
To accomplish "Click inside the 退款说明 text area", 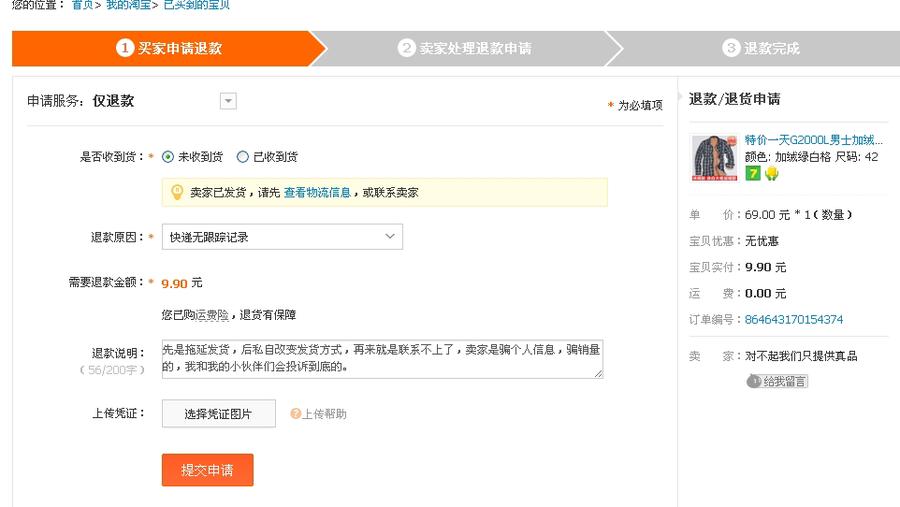I will click(x=382, y=359).
